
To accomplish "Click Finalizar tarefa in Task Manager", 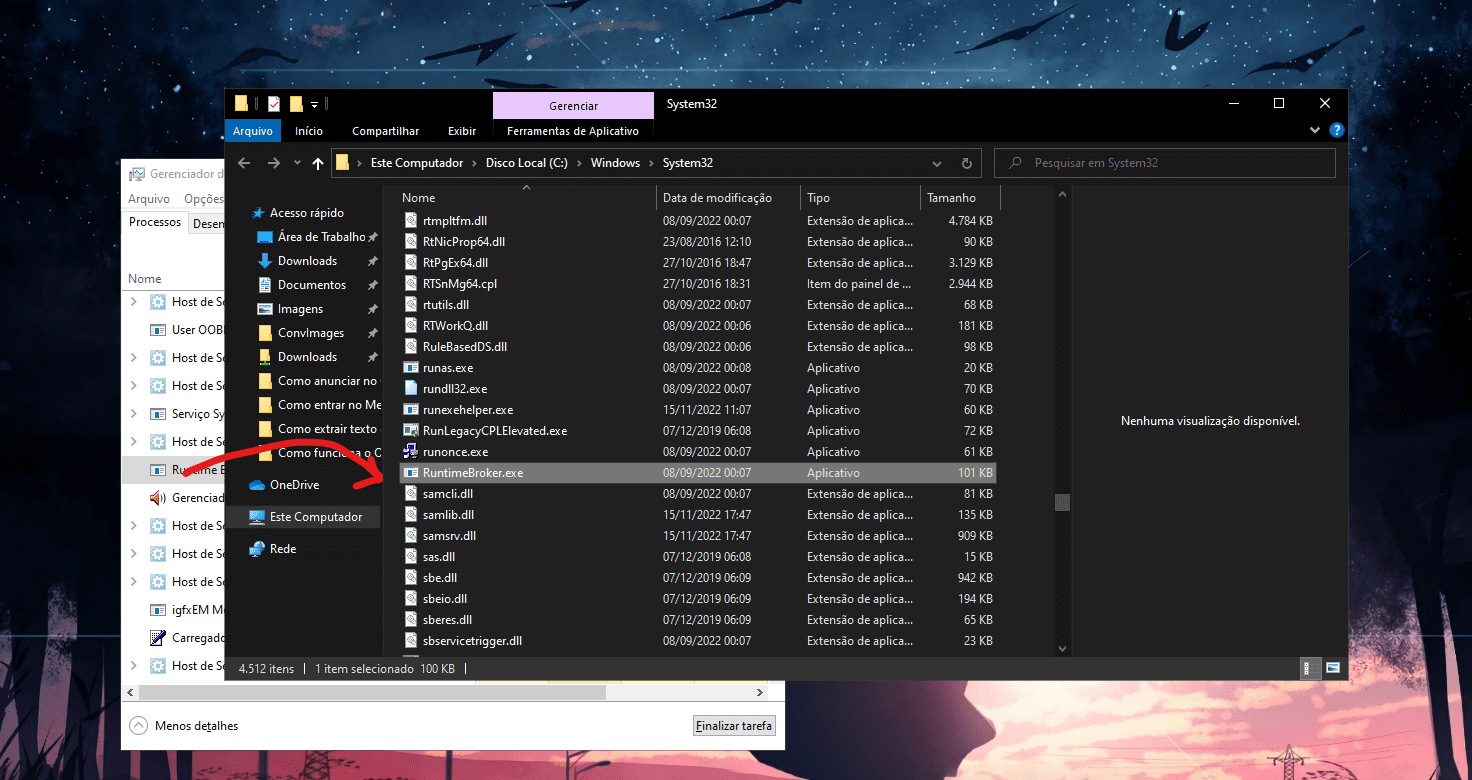I will (x=734, y=726).
